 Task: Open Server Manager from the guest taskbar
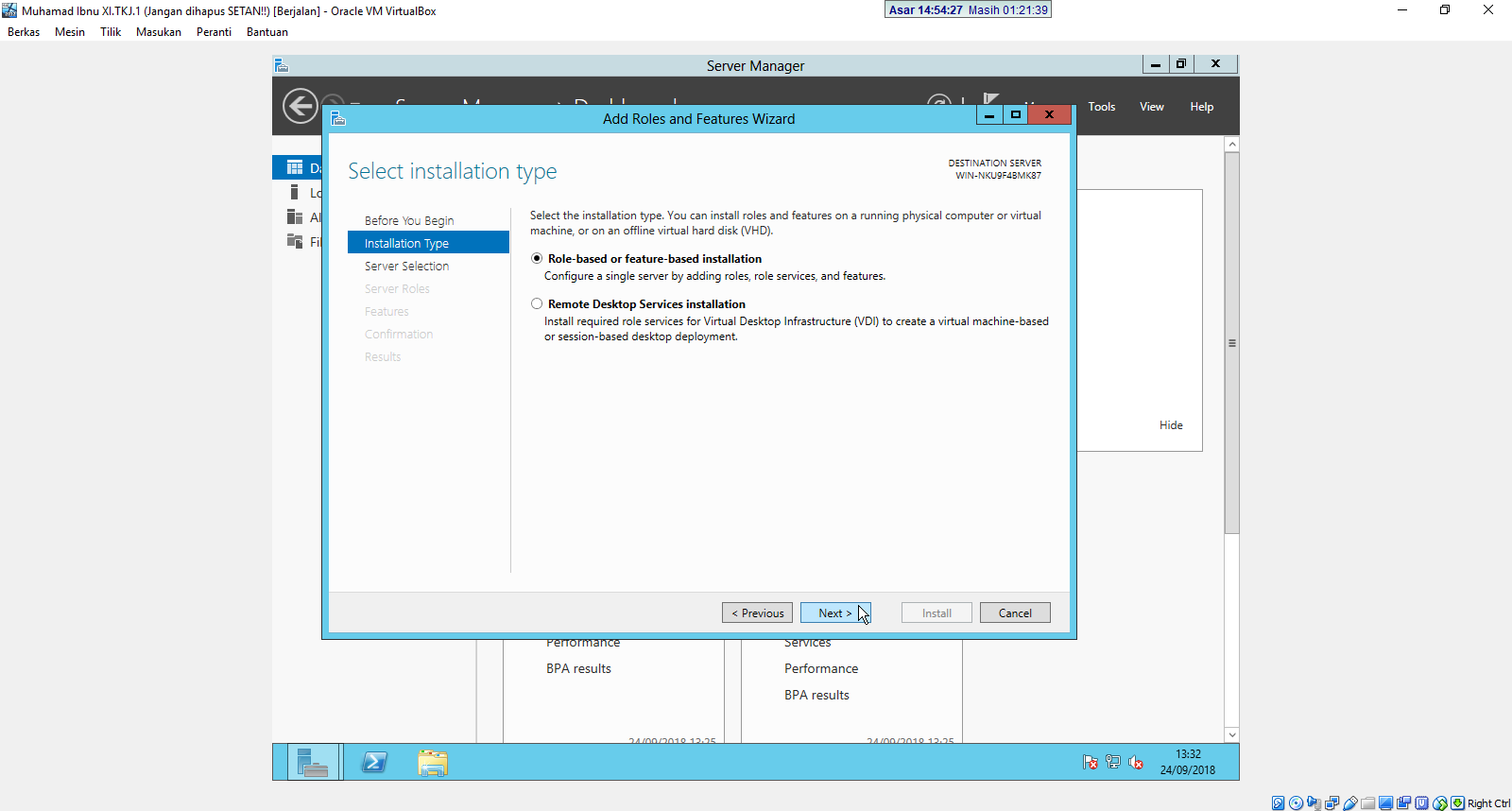(x=312, y=763)
